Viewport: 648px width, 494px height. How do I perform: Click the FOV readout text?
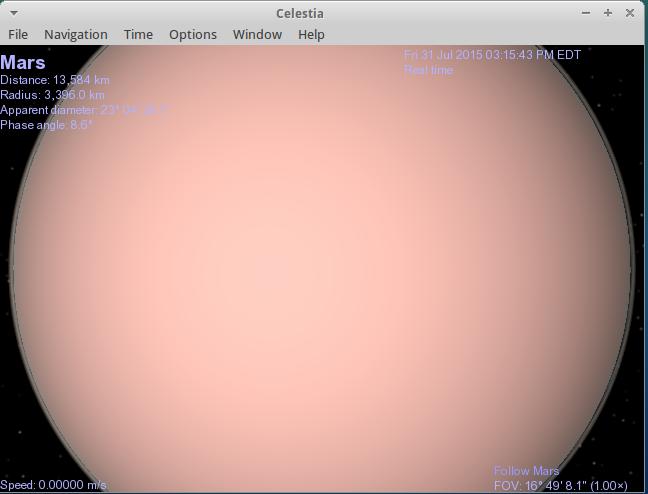(x=560, y=486)
